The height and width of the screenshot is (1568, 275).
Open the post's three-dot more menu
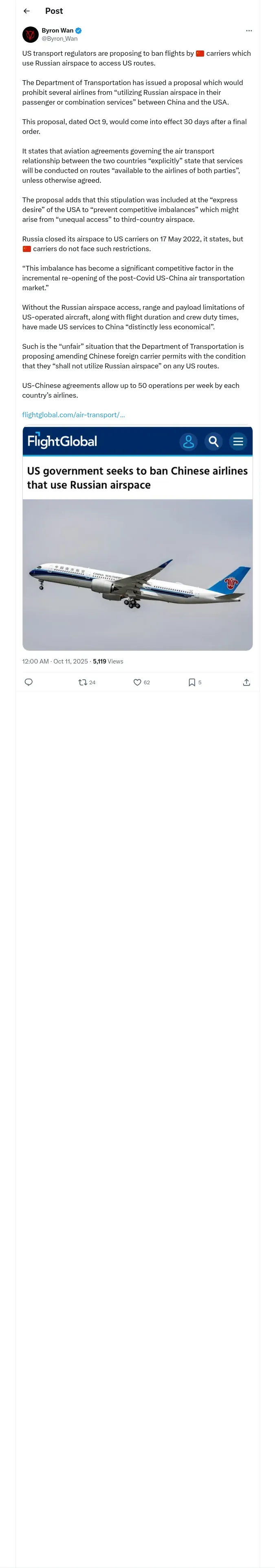(248, 31)
